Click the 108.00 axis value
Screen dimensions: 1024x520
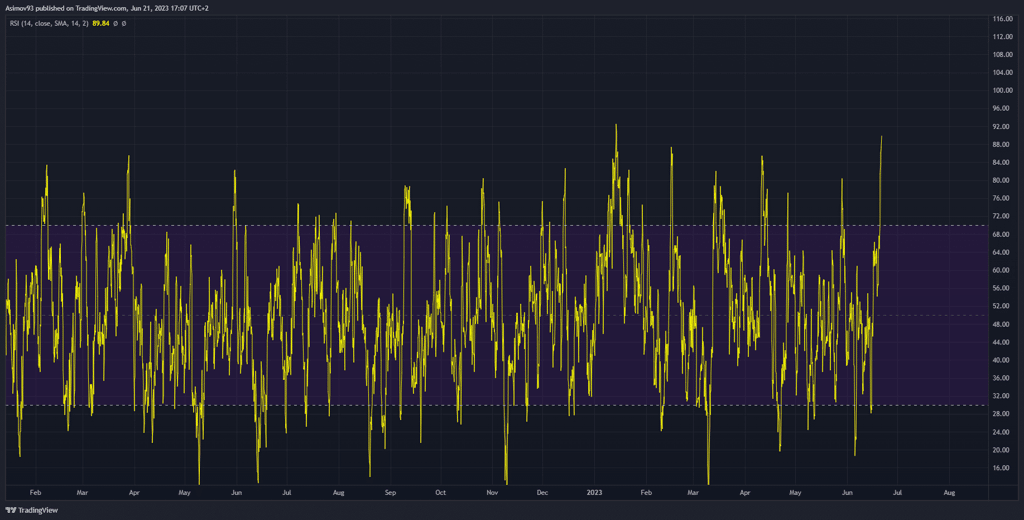pos(1002,55)
